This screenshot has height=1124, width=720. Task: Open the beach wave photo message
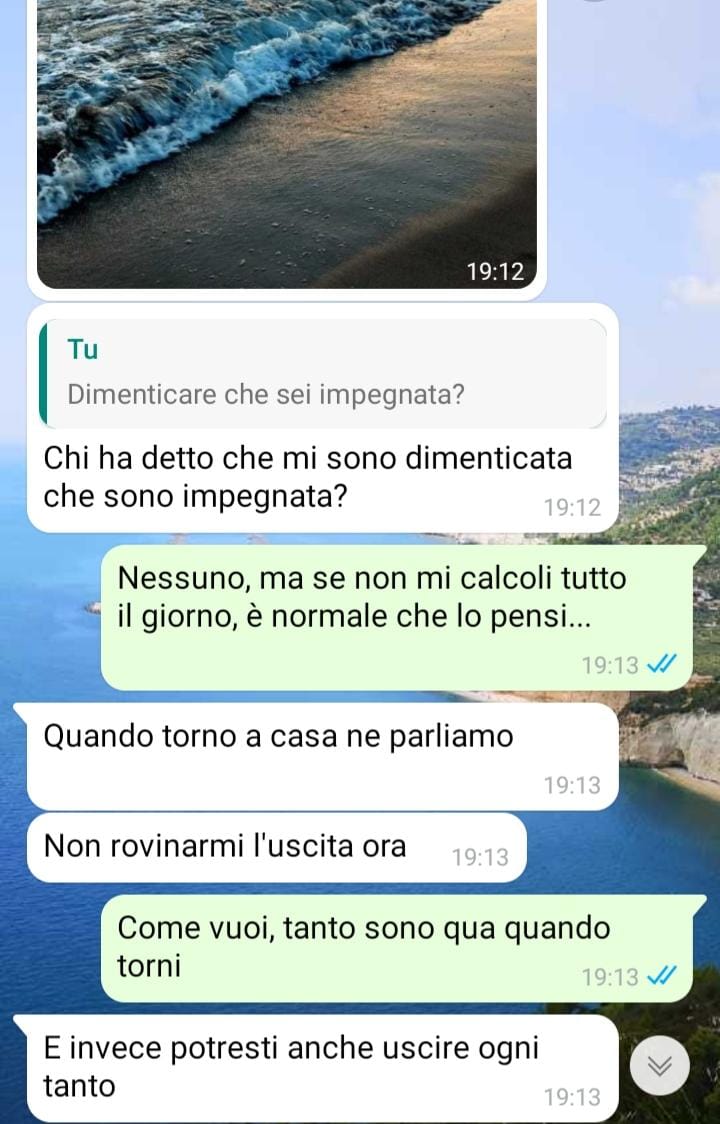point(287,143)
